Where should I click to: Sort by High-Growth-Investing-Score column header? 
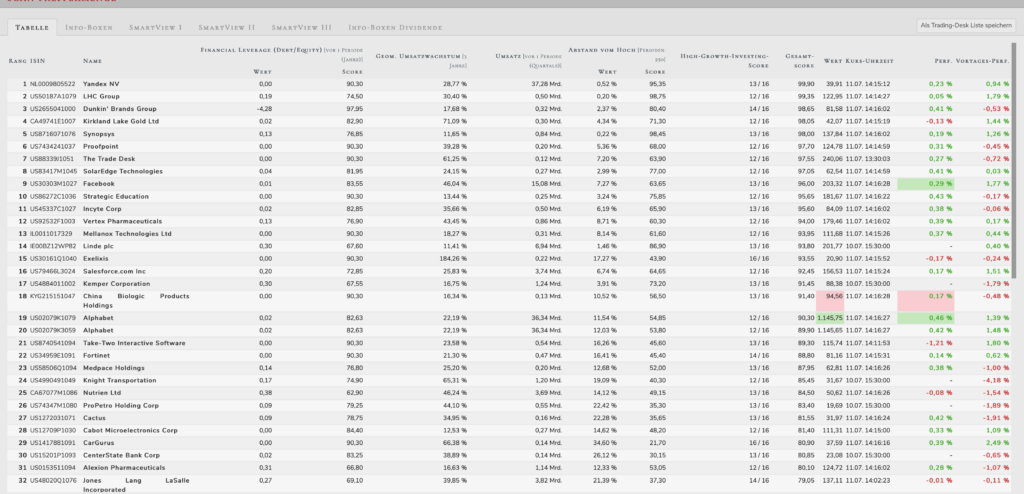pyautogui.click(x=724, y=60)
